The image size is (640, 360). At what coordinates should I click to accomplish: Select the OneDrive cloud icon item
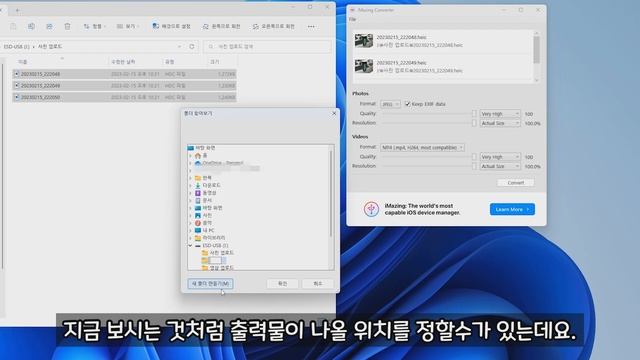click(x=198, y=163)
